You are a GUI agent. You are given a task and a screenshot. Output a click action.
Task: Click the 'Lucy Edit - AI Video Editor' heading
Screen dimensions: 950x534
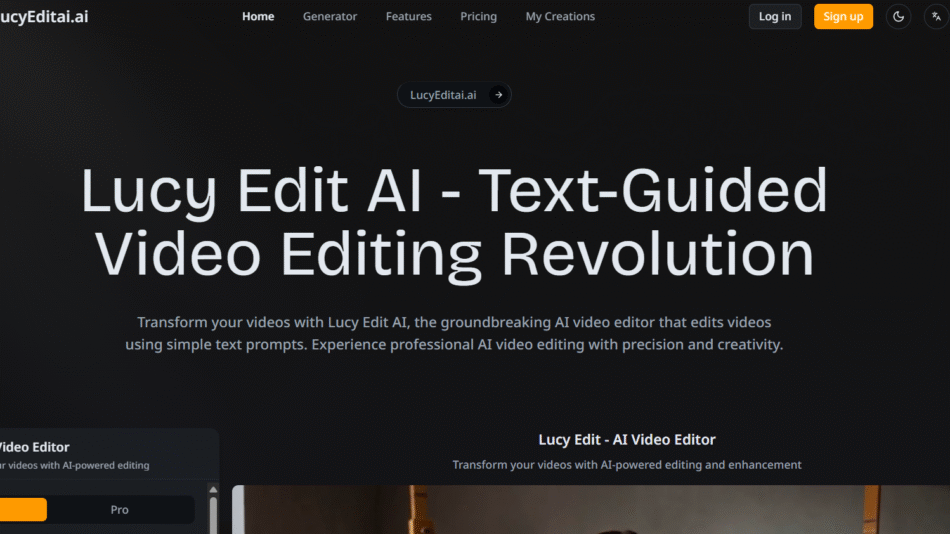(x=627, y=439)
